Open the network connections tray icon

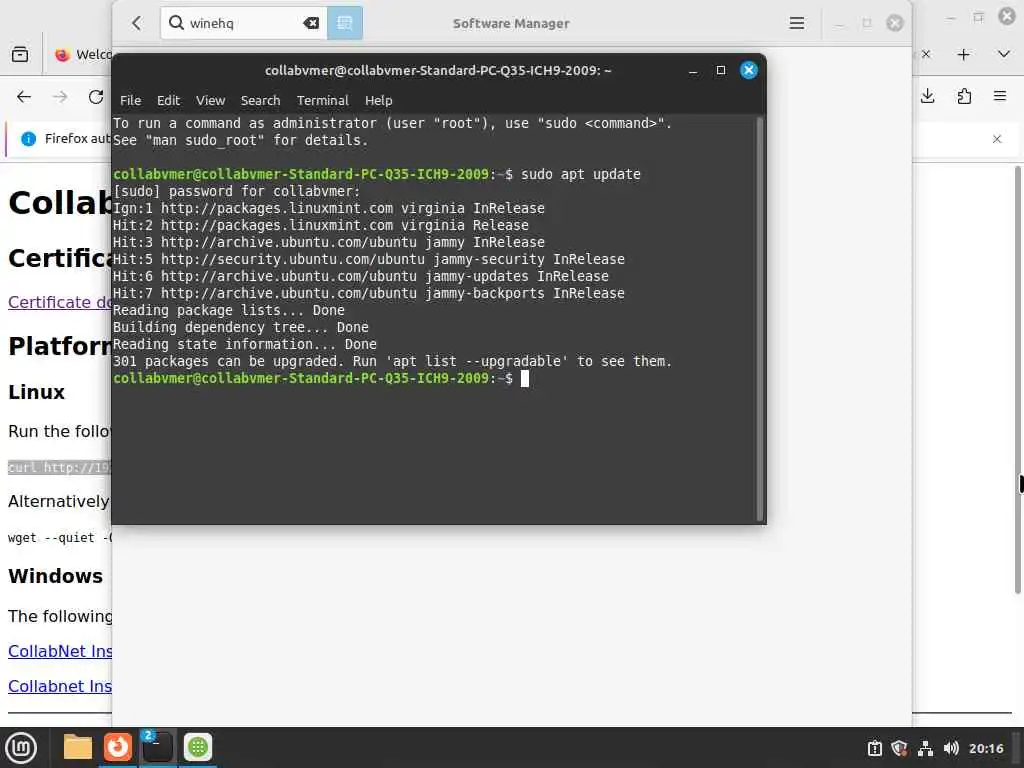pyautogui.click(x=925, y=748)
